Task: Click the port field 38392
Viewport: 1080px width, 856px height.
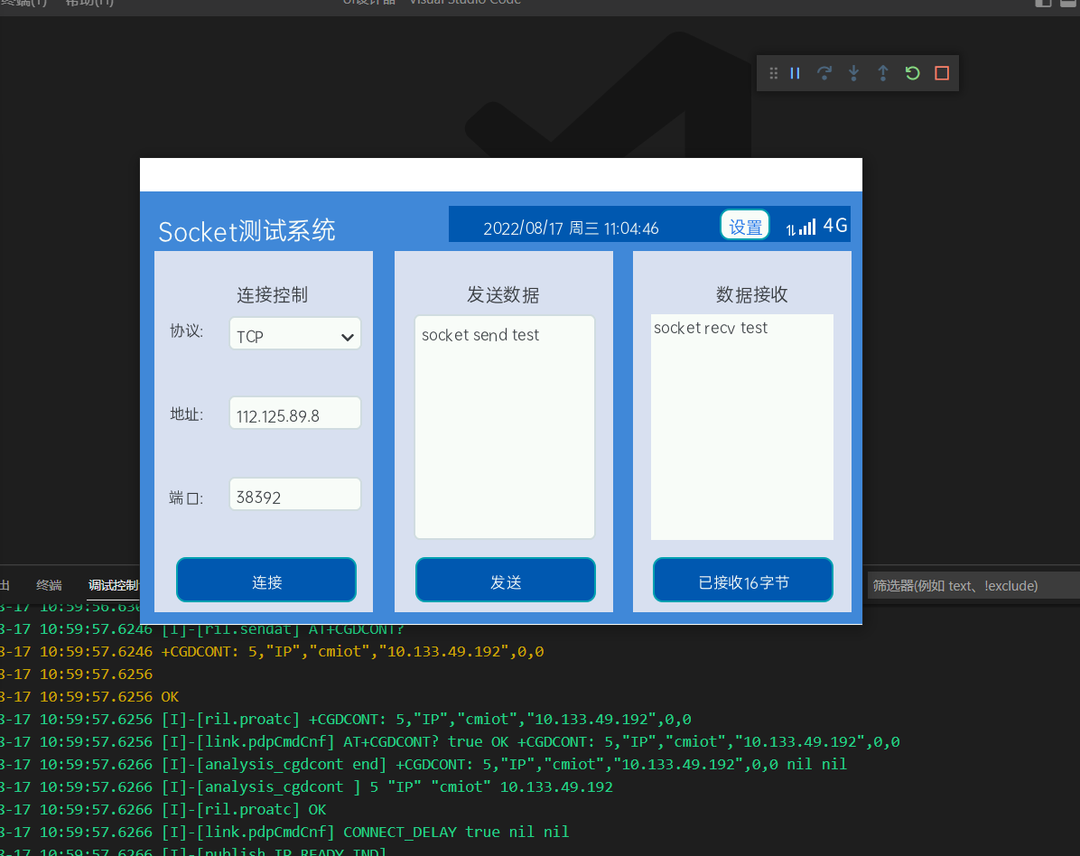Action: tap(295, 494)
